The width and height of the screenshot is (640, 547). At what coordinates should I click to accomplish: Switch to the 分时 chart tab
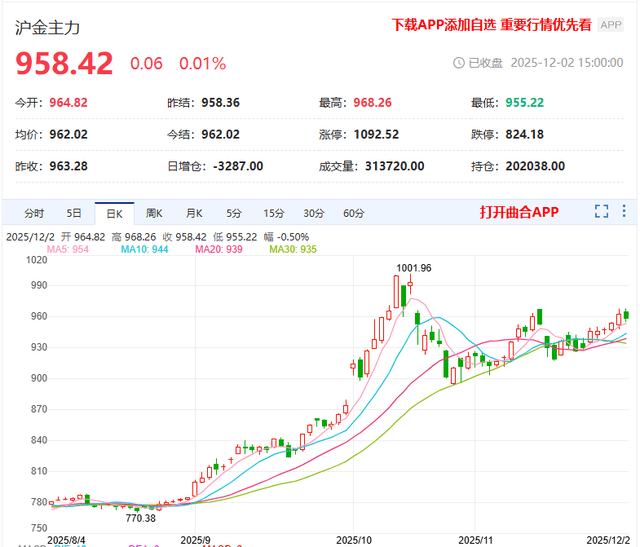[34, 213]
